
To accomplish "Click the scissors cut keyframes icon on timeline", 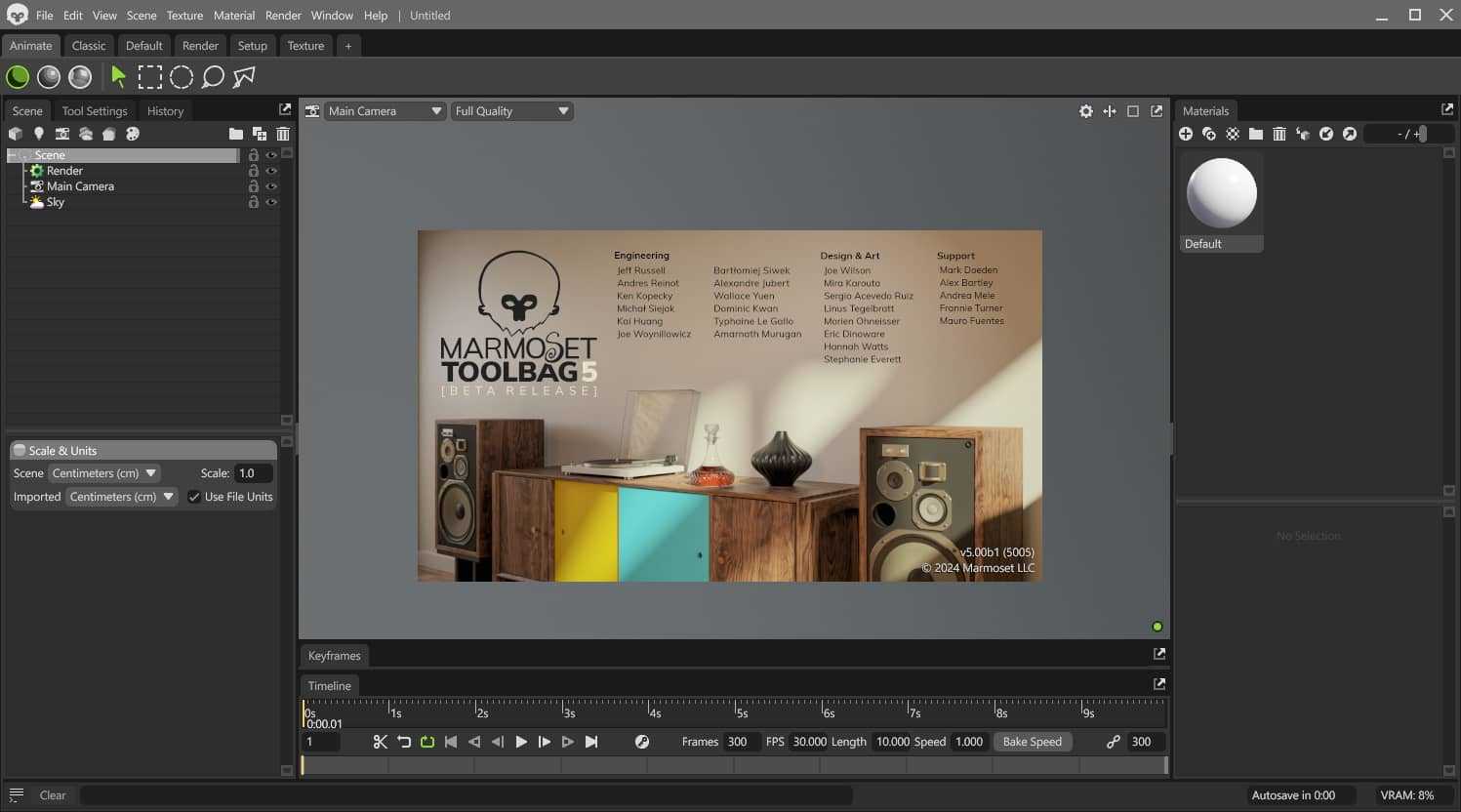I will (380, 742).
